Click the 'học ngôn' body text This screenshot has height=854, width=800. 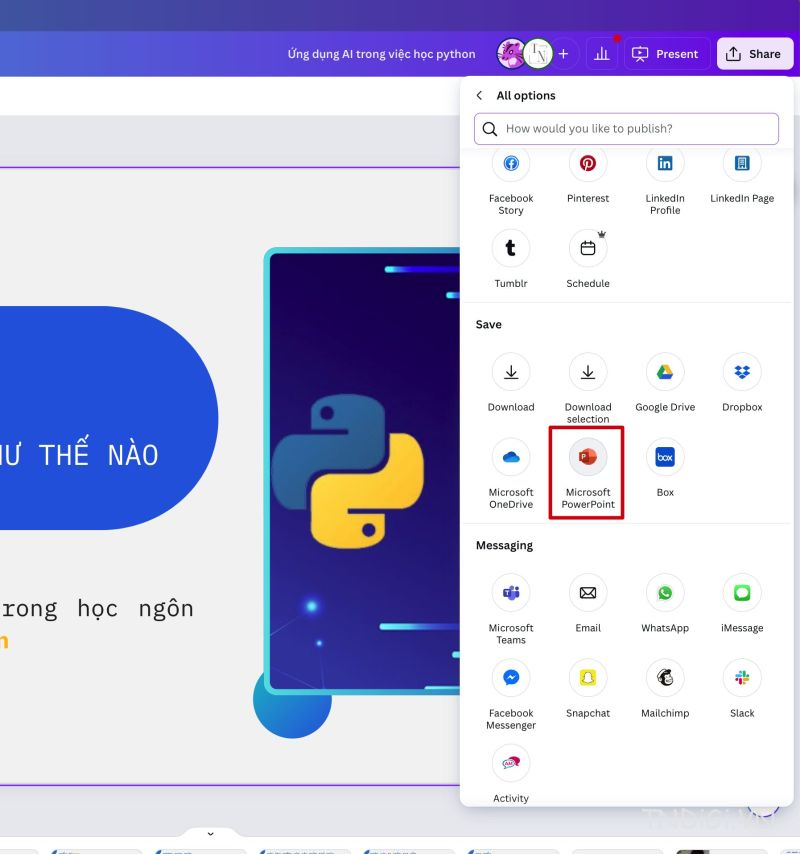click(x=136, y=609)
